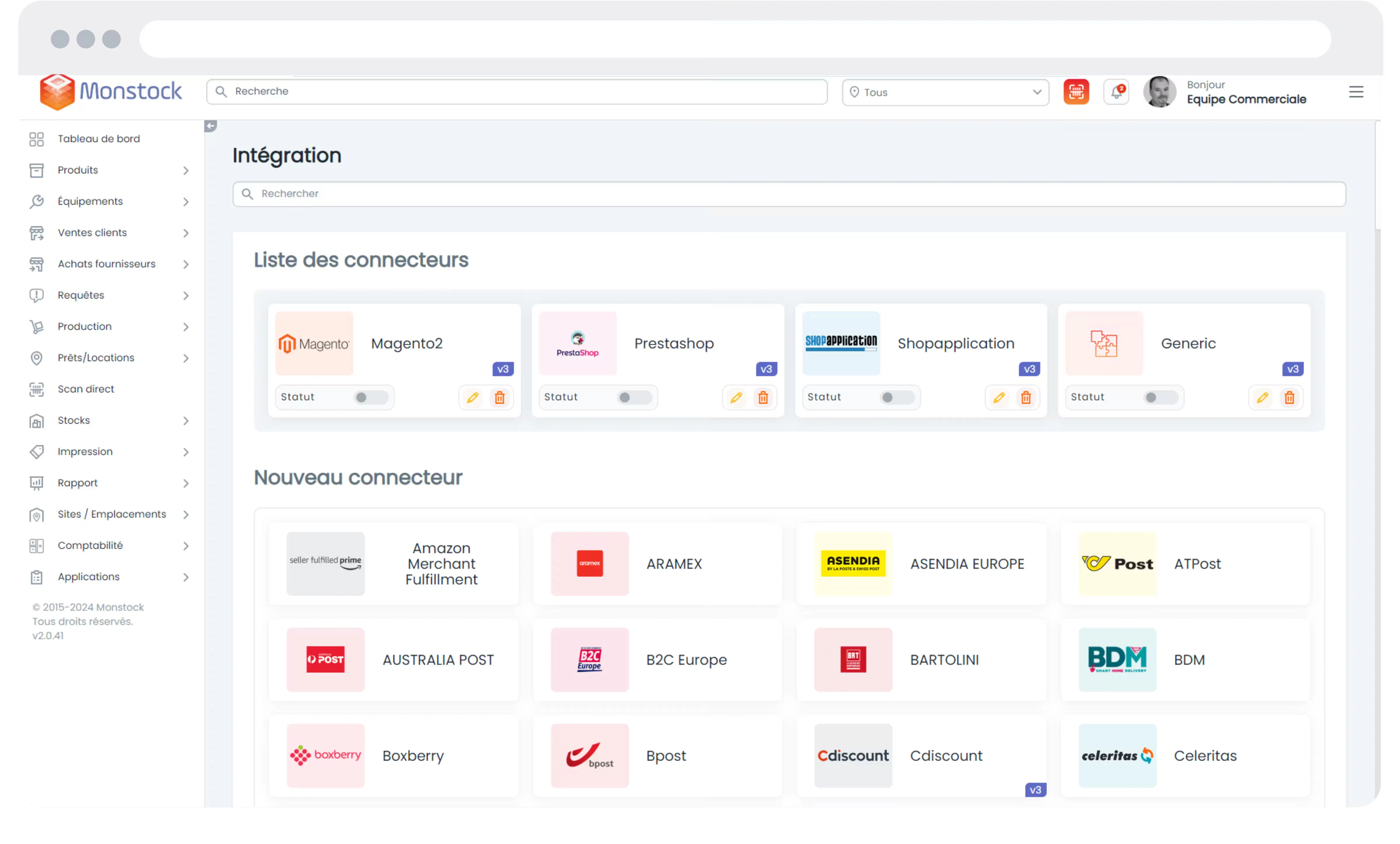The width and height of the screenshot is (1400, 844).
Task: Edit the Prestashop connector
Action: click(736, 397)
